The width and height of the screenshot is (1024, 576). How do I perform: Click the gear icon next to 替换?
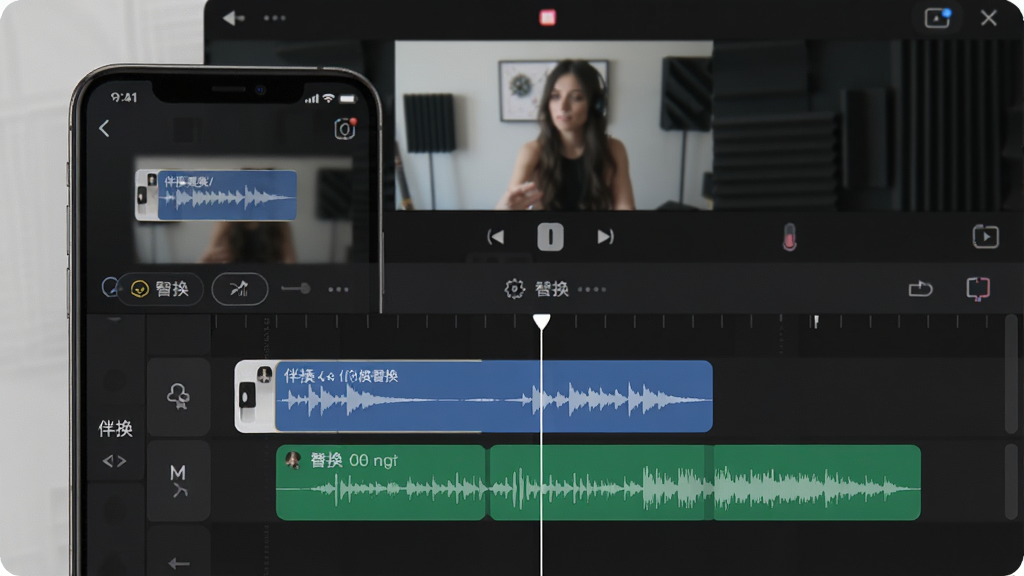coord(515,289)
